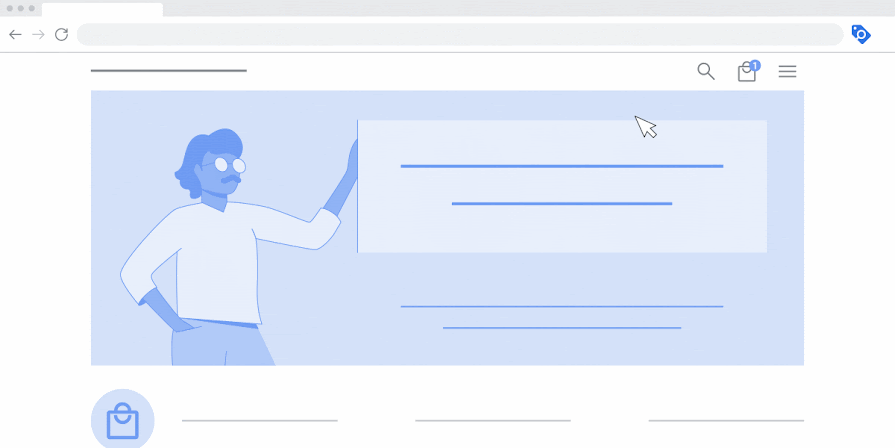Open the blue price tag extension
895x448 pixels.
[861, 34]
